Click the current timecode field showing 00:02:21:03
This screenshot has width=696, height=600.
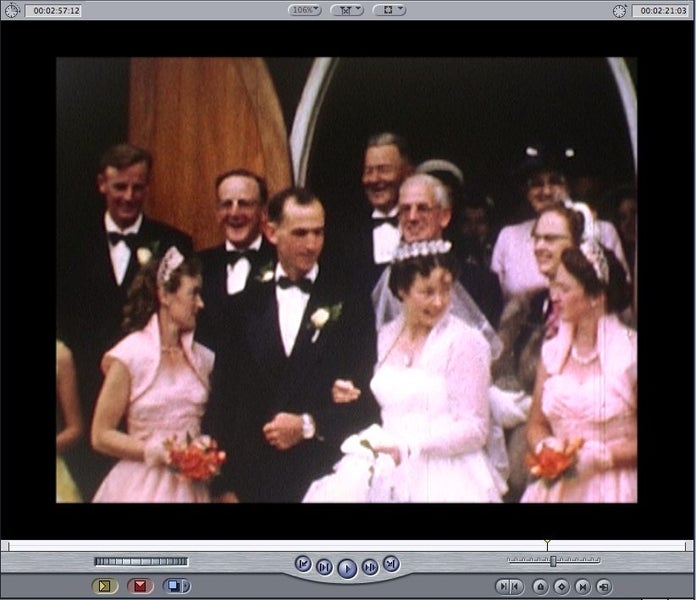point(660,11)
